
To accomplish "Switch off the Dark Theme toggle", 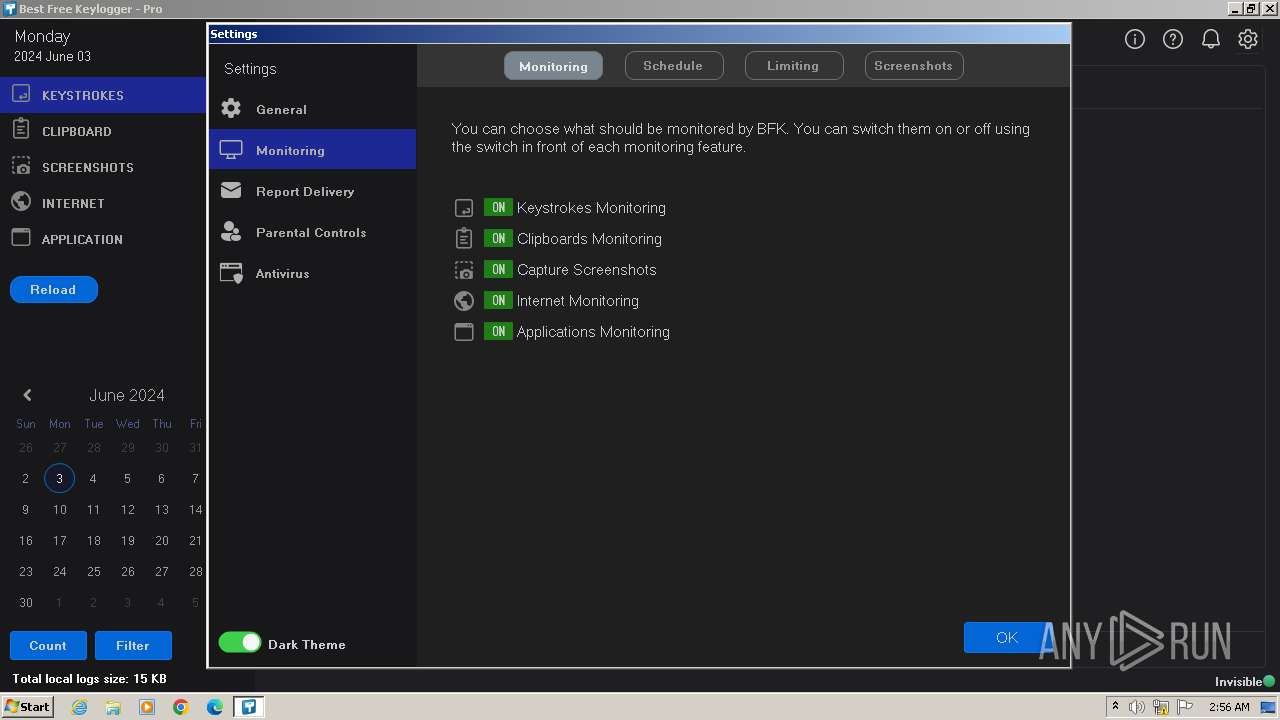I will click(240, 643).
